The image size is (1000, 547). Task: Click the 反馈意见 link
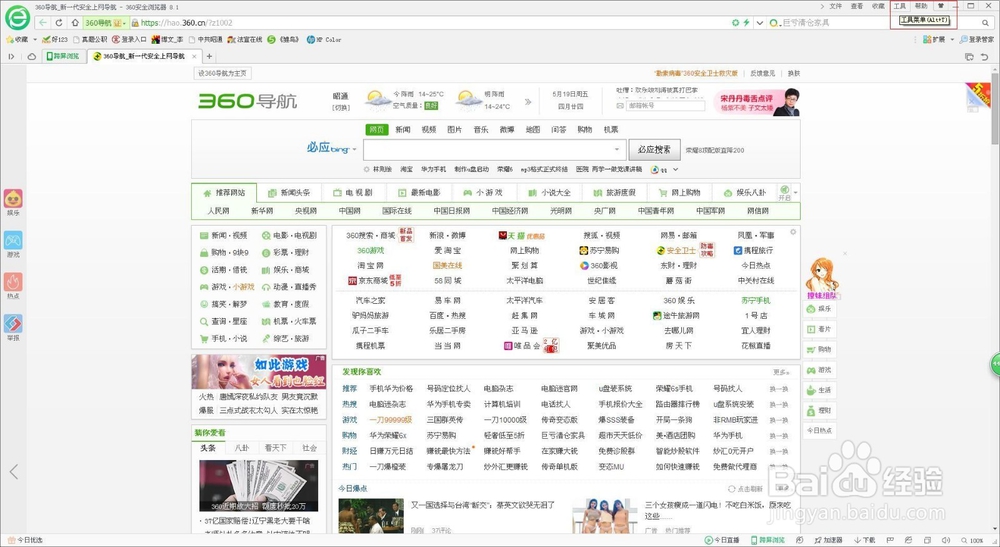coord(763,73)
